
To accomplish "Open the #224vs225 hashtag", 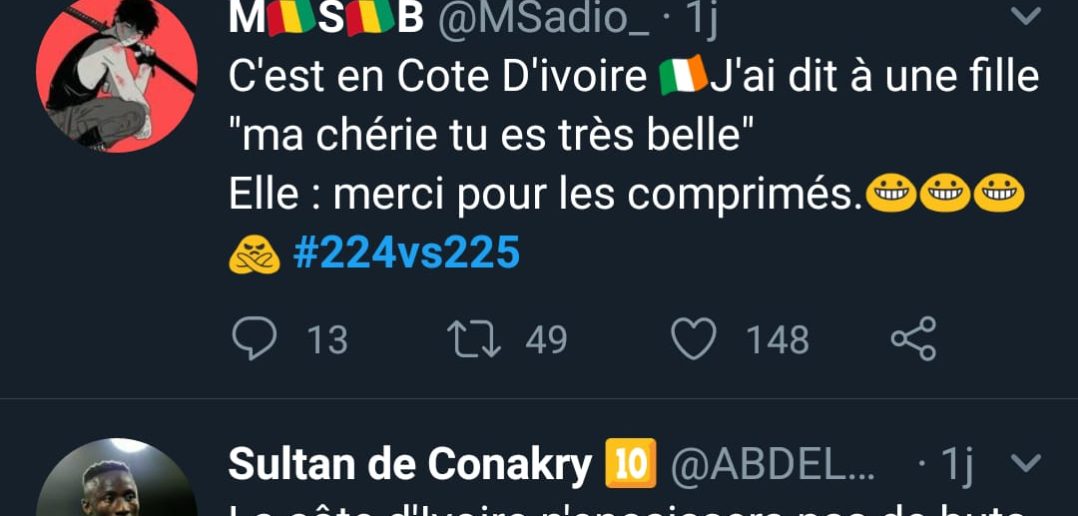I will pos(406,253).
